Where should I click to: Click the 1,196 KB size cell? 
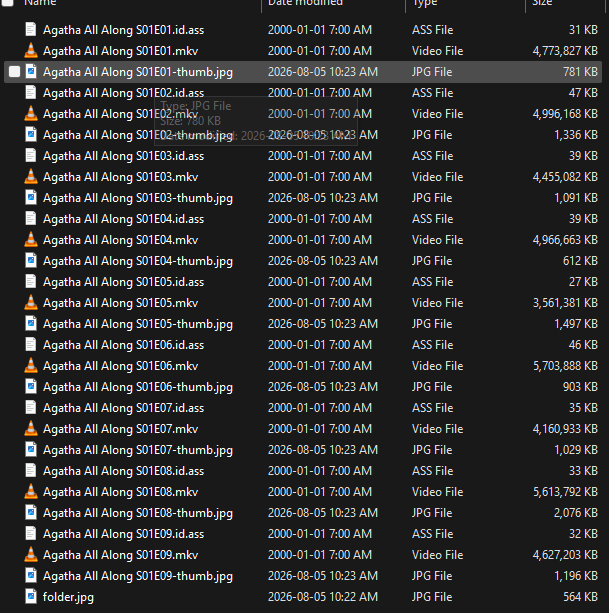576,576
